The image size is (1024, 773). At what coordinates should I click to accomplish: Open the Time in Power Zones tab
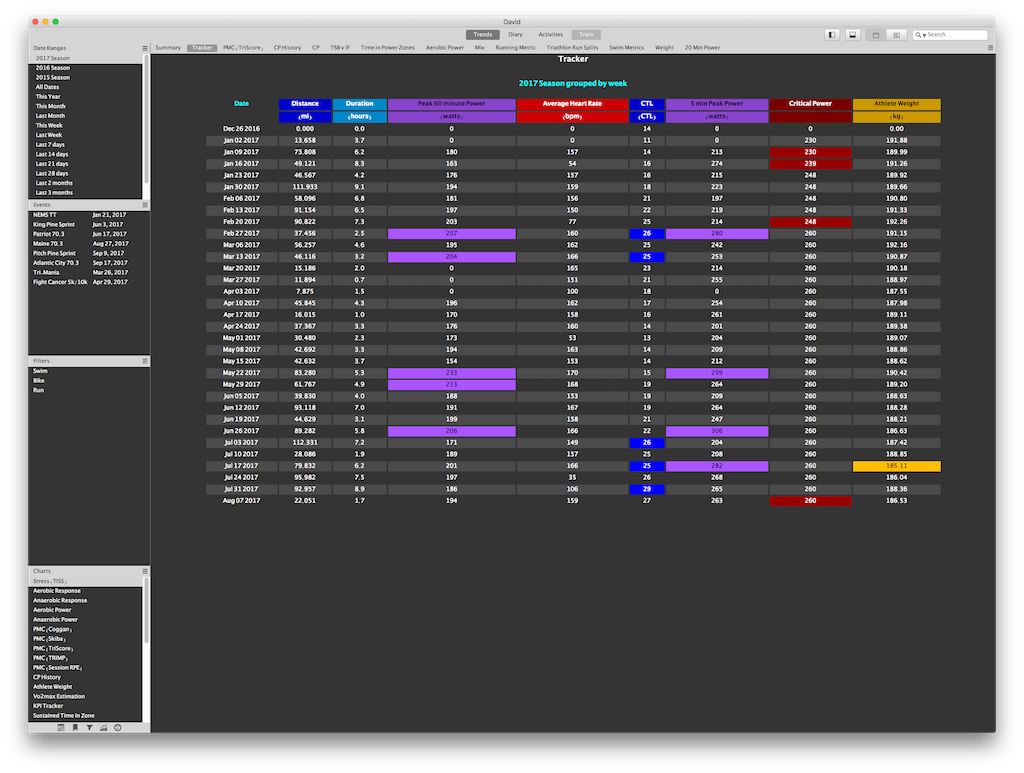coord(387,48)
